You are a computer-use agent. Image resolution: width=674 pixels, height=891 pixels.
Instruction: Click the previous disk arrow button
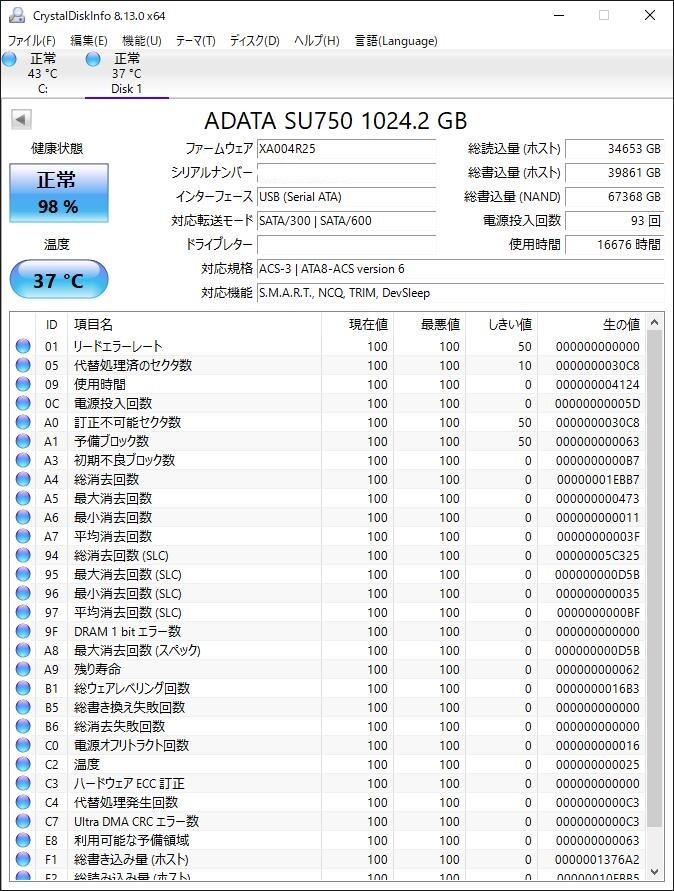click(21, 120)
